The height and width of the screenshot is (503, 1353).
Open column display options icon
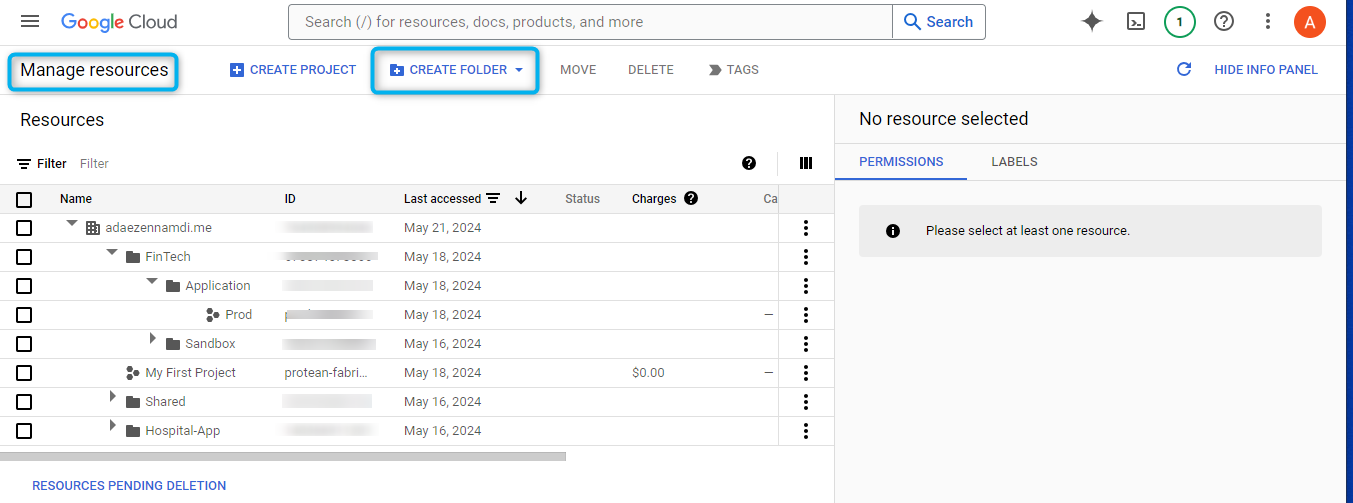point(806,163)
